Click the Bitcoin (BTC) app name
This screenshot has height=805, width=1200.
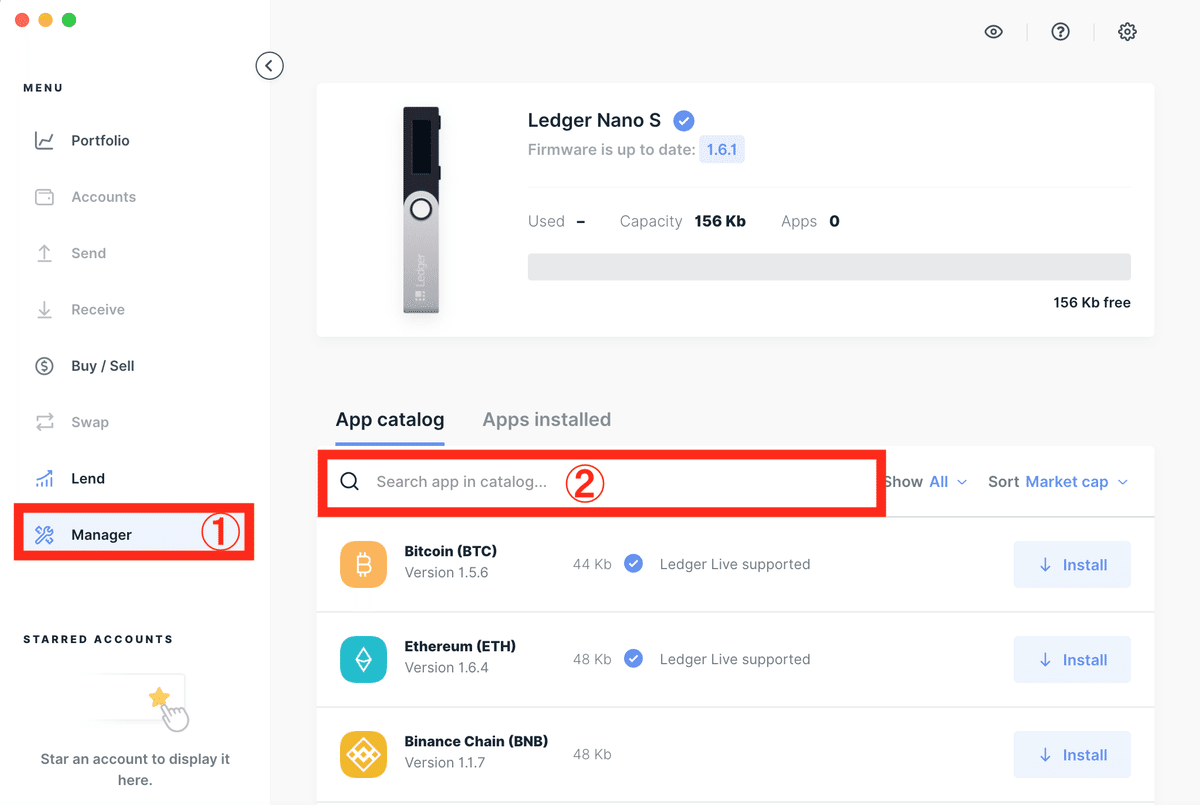click(x=450, y=551)
